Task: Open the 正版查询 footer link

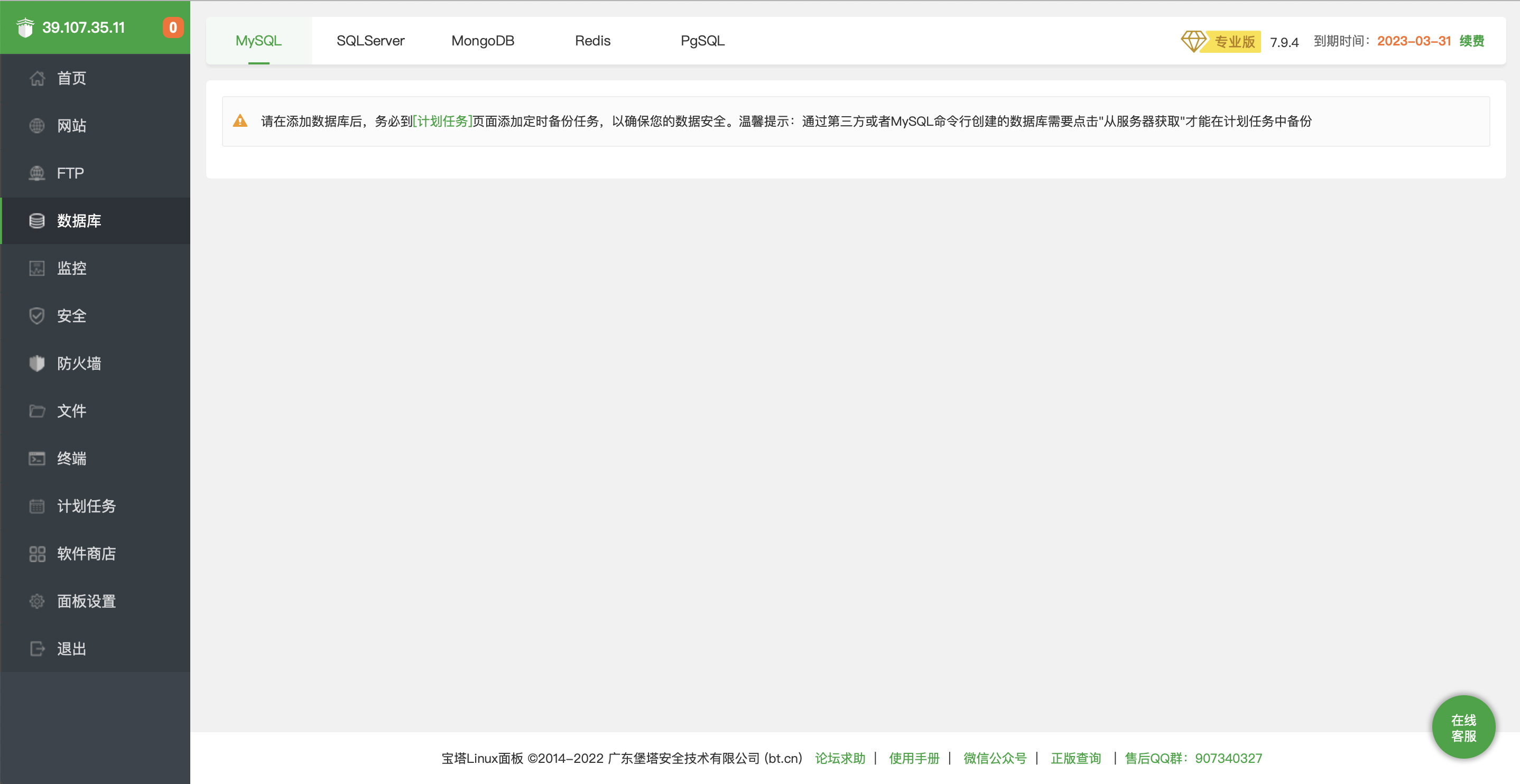Action: click(1076, 758)
